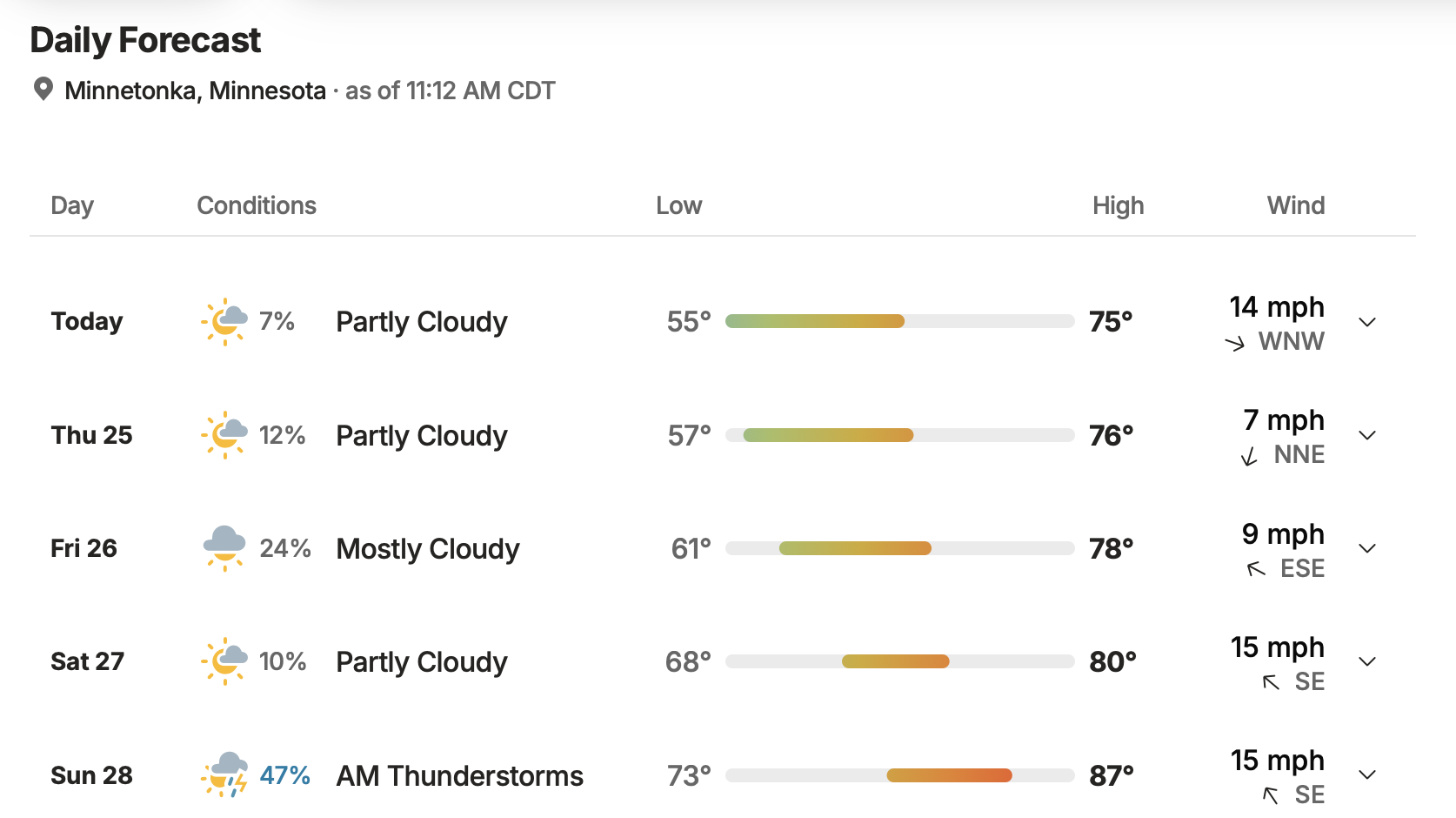The height and width of the screenshot is (818, 1456).
Task: Click Thu 25 partly cloudy weather icon
Action: coord(224,435)
